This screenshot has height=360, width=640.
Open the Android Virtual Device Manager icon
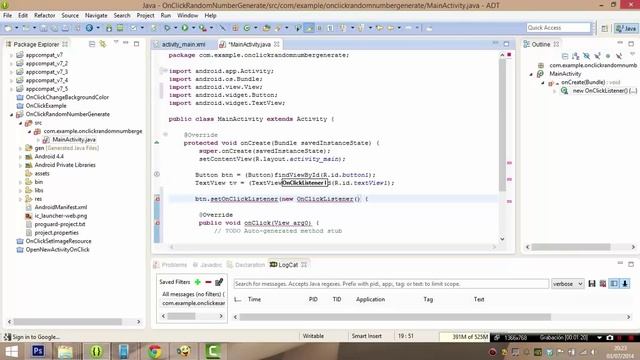pyautogui.click(x=120, y=28)
